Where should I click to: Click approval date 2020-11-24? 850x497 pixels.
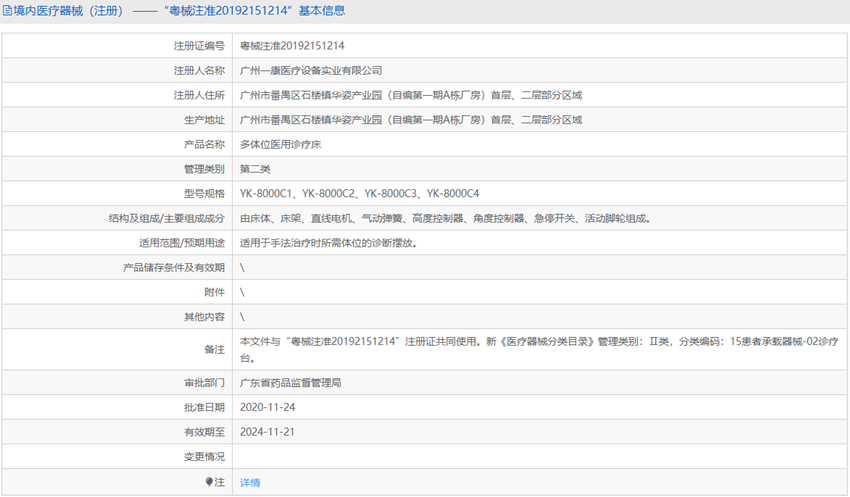[x=268, y=407]
